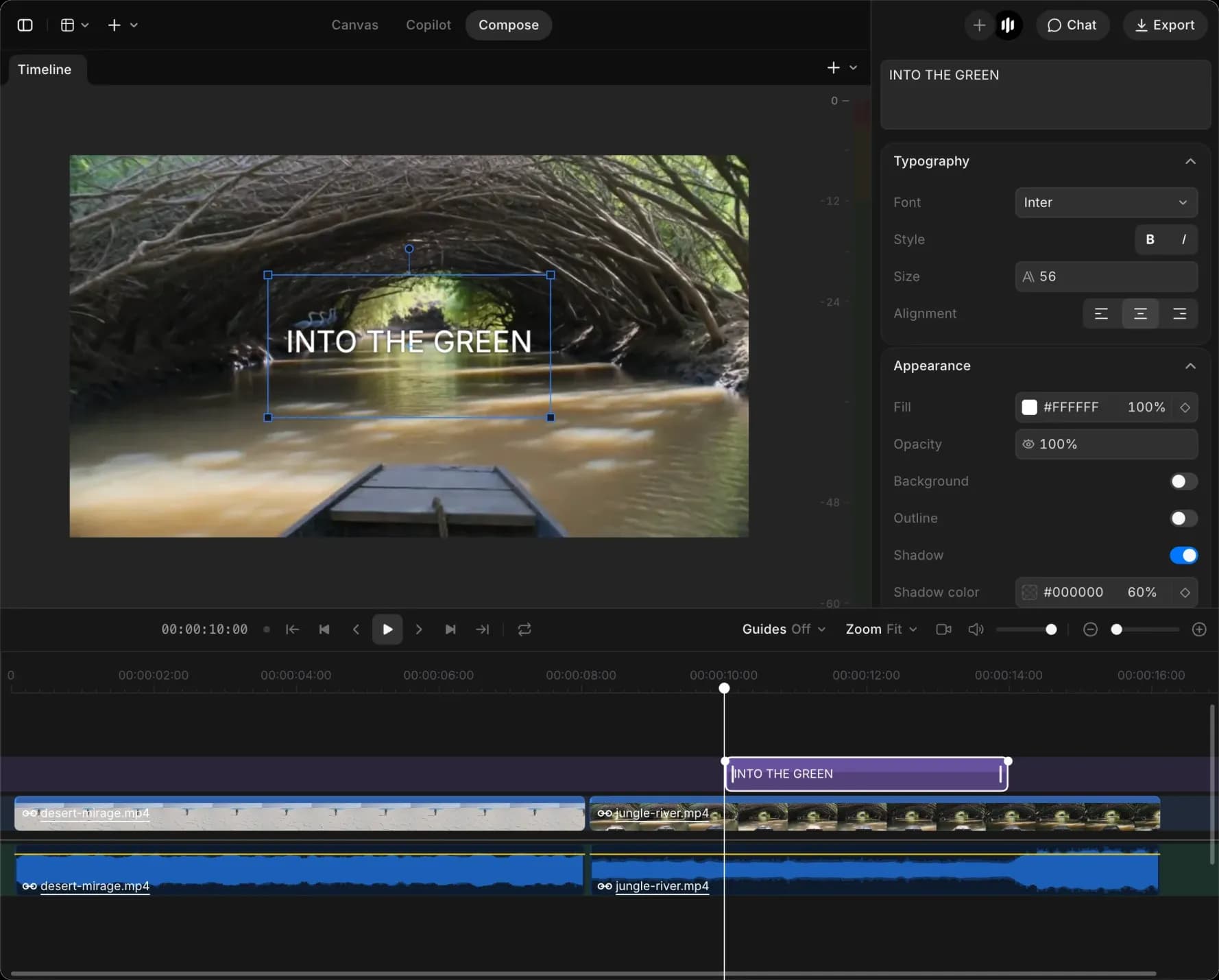Open the Shadow color swatch
This screenshot has width=1219, height=980.
1029,592
